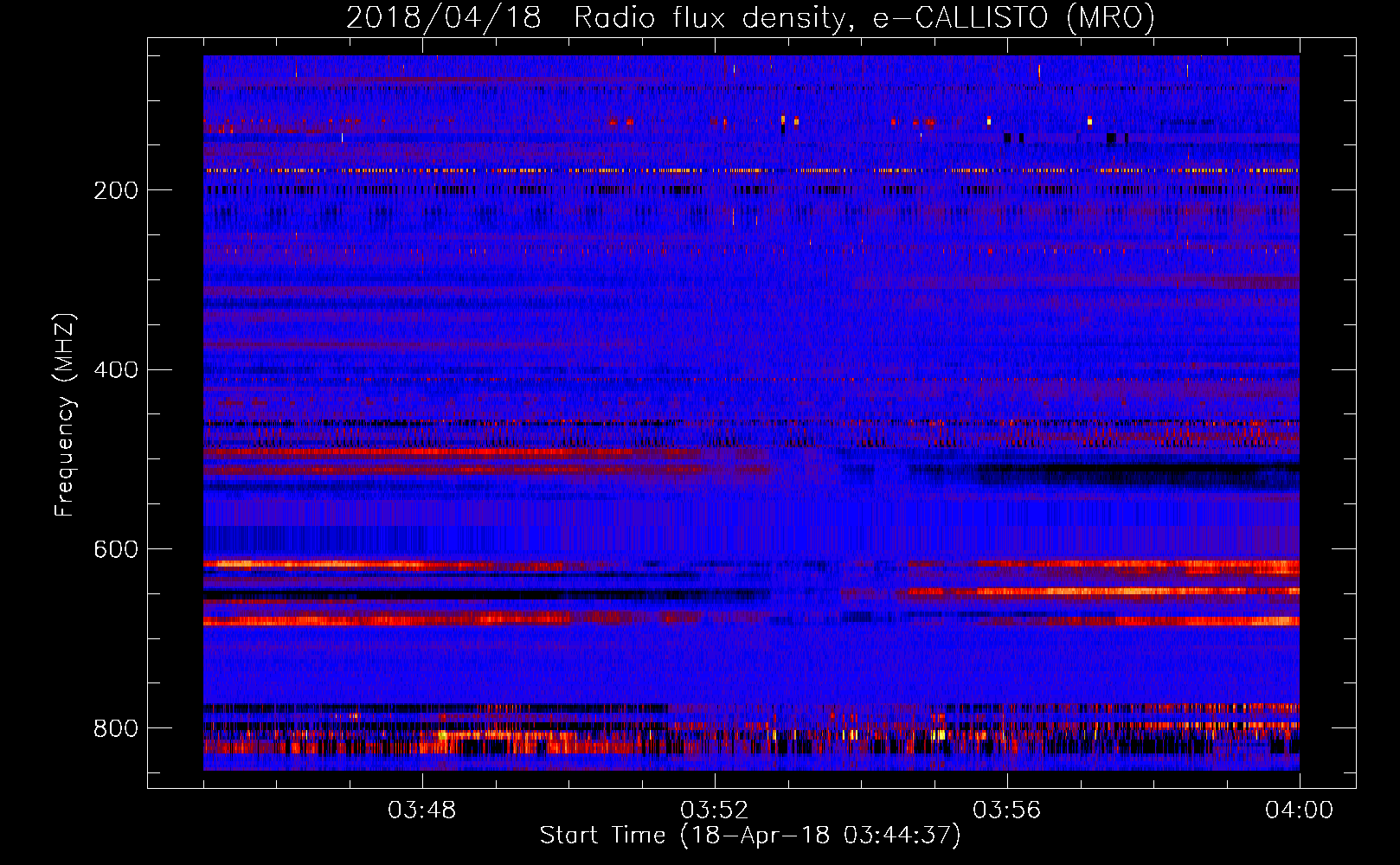Screen dimensions: 1400x865
Task: Click the 03:52 time tick label
Action: coord(714,811)
